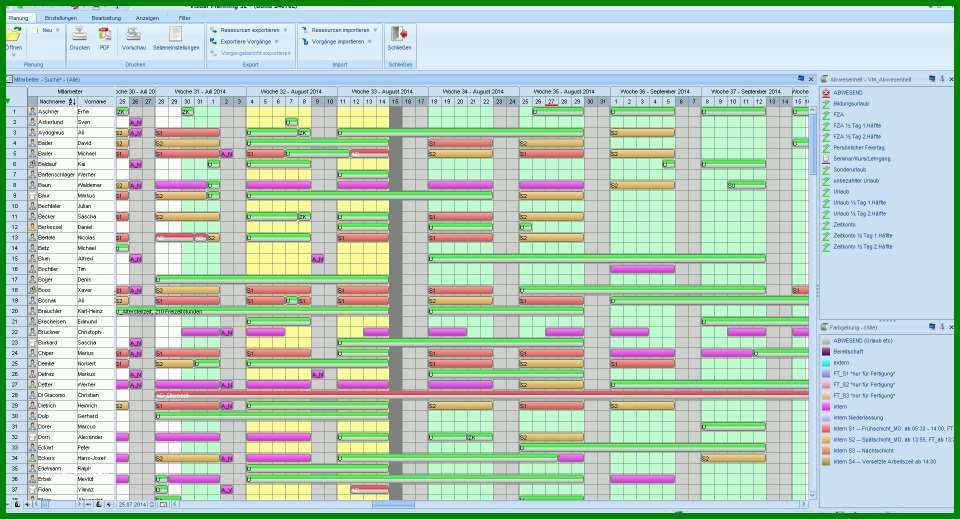Select intern magenta color swatch
Screen dimensions: 960x519
[826, 407]
